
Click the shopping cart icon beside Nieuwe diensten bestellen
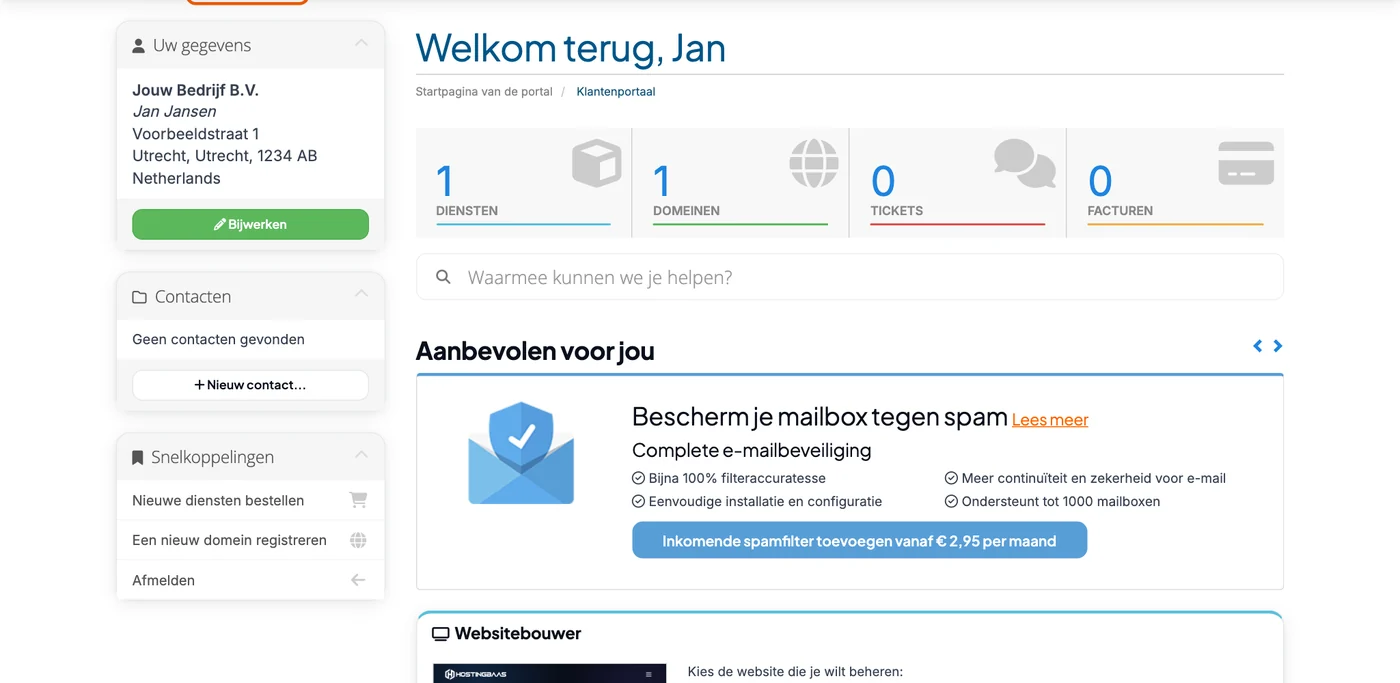(x=358, y=500)
